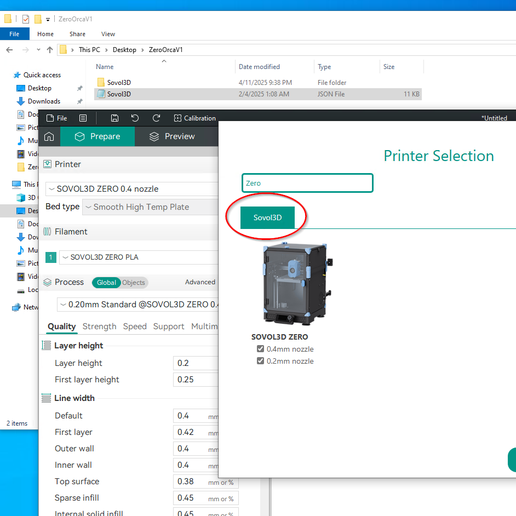Open the 0.20mm Standard process preset dropdown
This screenshot has width=516, height=516.
point(138,305)
